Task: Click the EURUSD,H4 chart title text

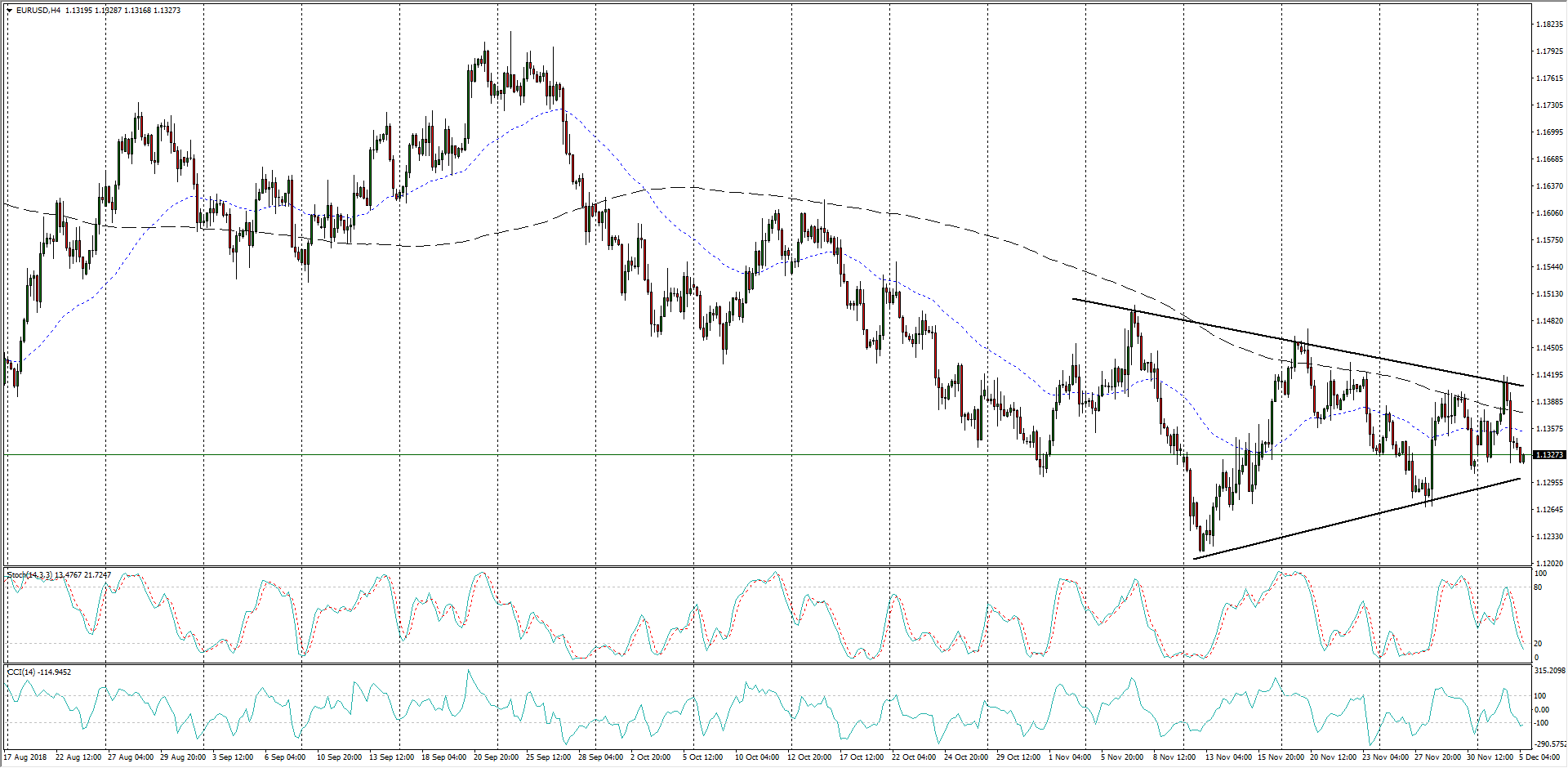Action: [x=38, y=11]
